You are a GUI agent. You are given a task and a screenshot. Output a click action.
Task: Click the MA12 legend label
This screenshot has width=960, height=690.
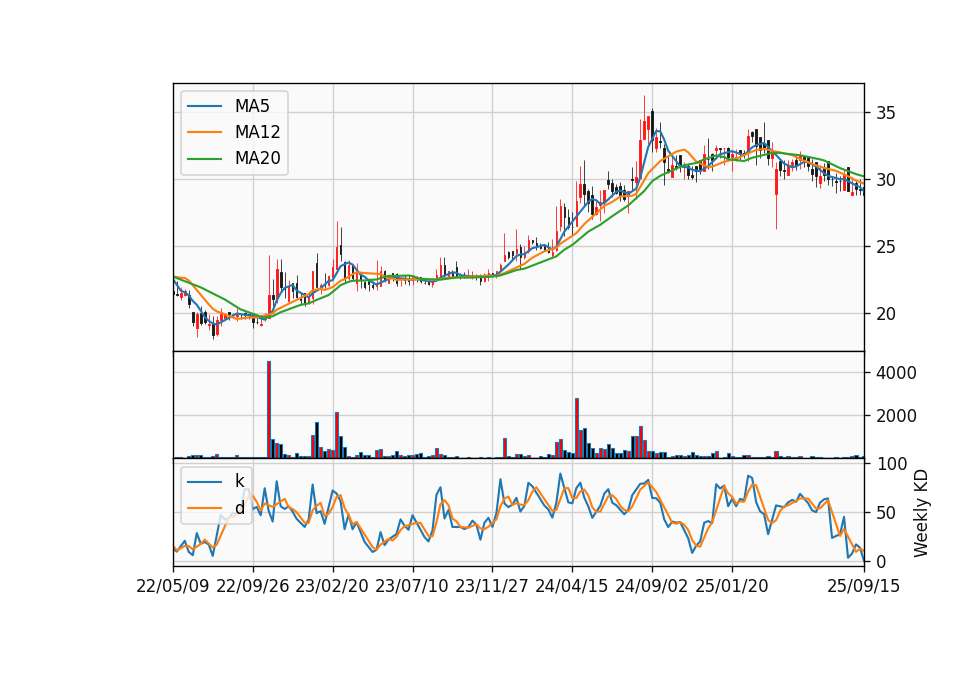coord(257,132)
